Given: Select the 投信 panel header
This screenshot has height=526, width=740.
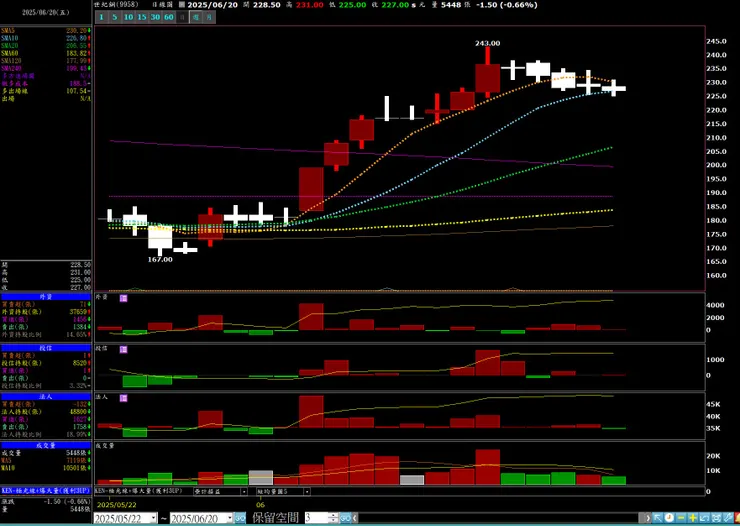Looking at the screenshot, I should tap(46, 348).
